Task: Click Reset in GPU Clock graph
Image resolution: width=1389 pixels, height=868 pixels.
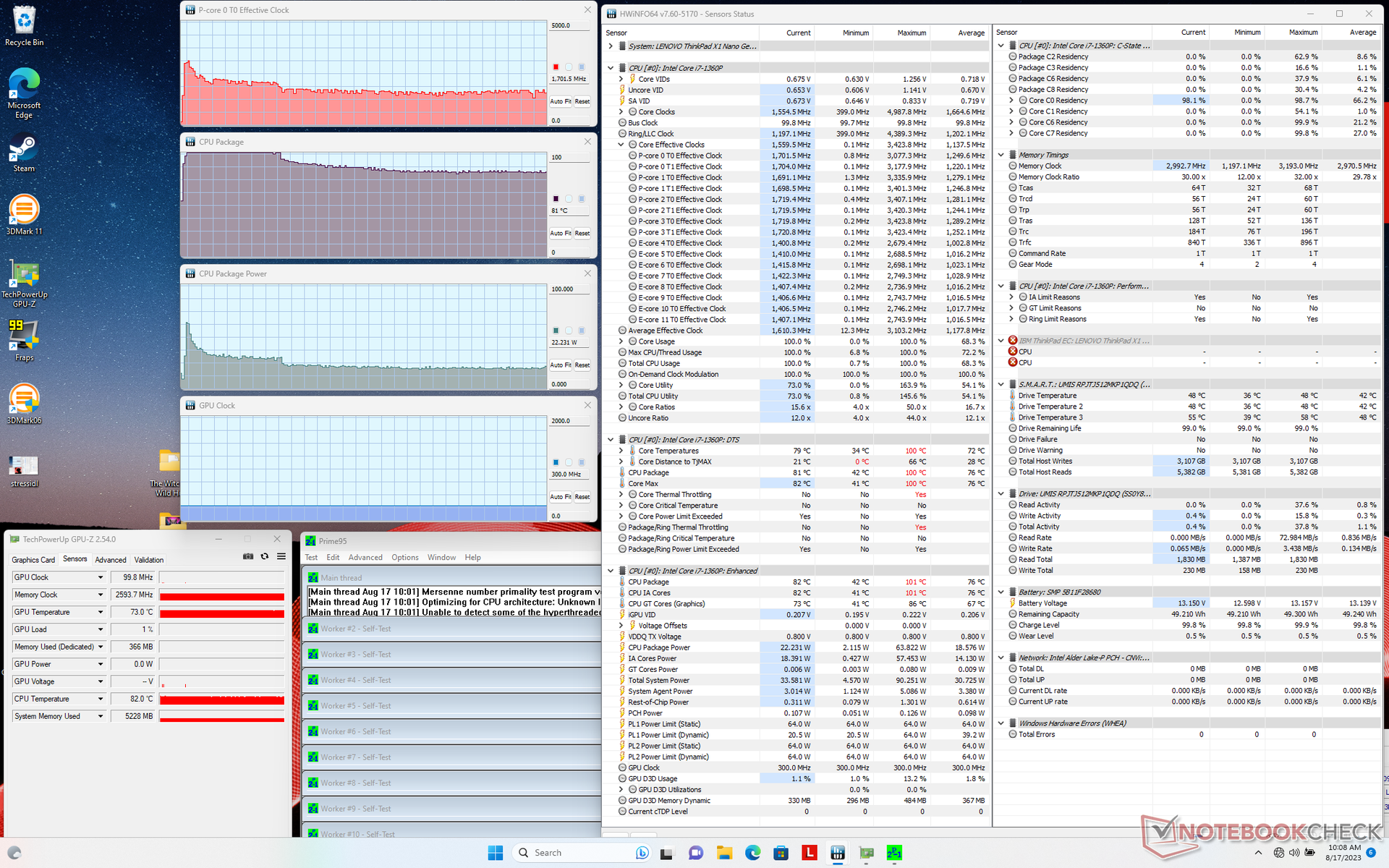Action: 582,497
